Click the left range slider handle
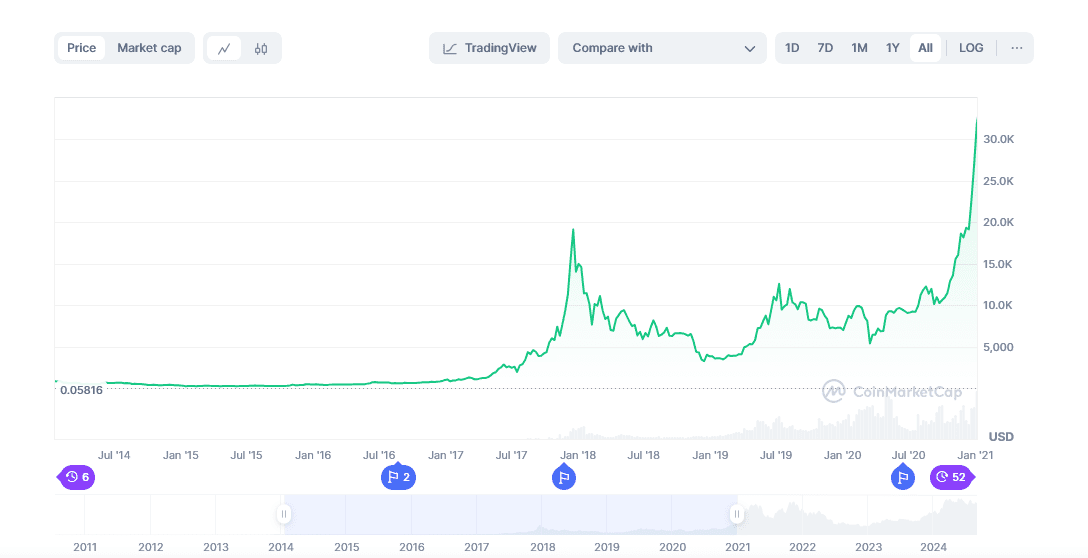 coord(284,514)
